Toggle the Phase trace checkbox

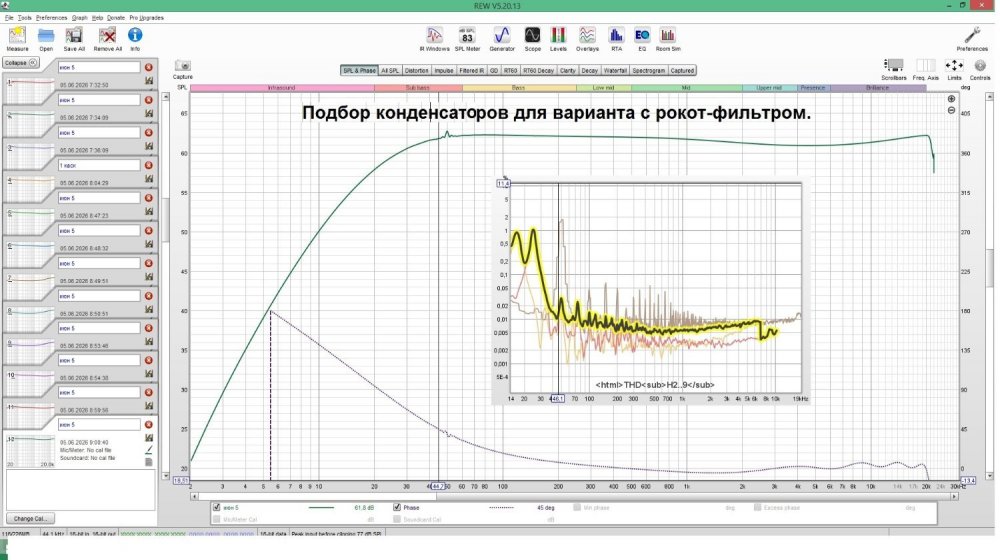click(x=397, y=507)
